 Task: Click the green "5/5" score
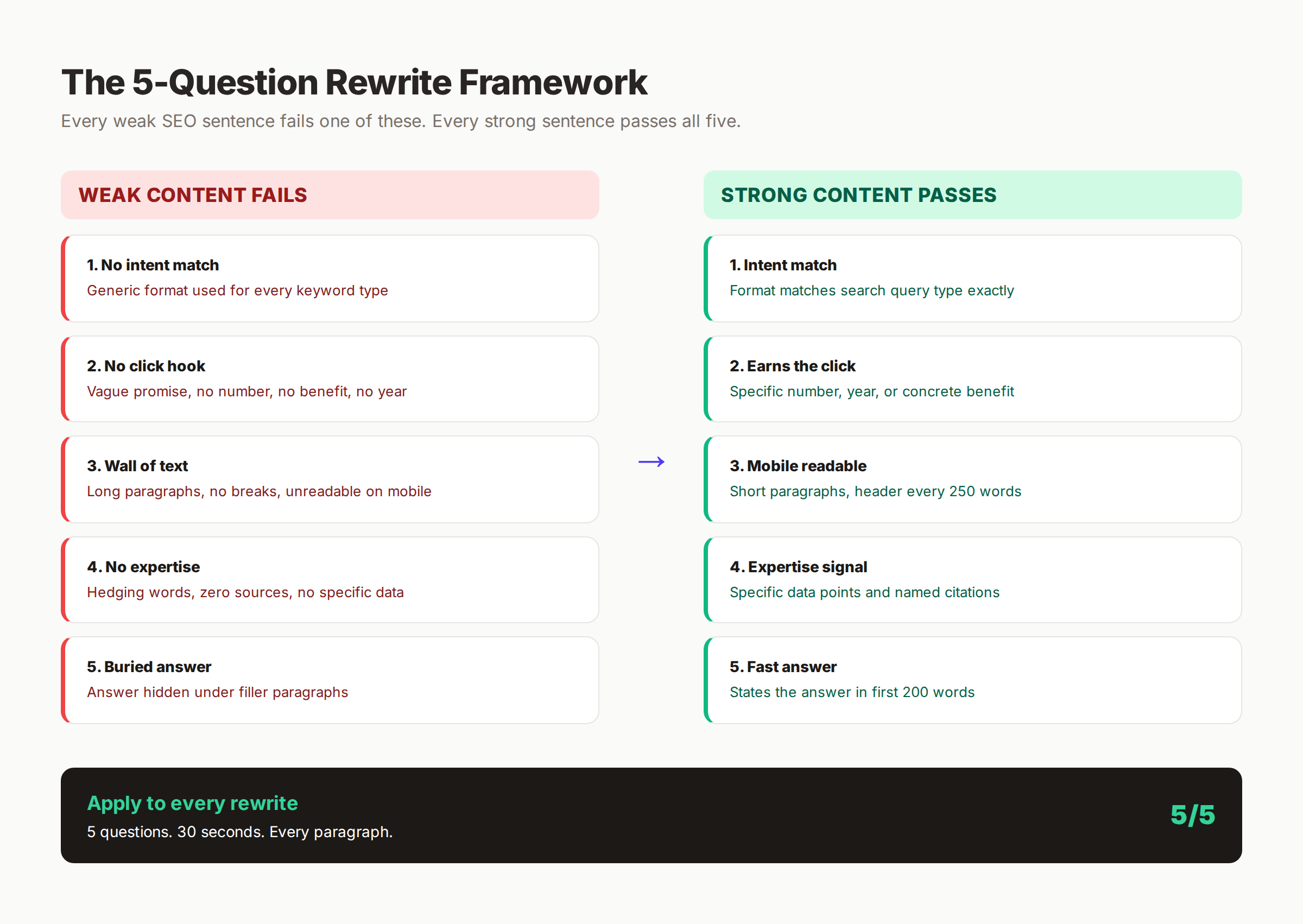1193,815
